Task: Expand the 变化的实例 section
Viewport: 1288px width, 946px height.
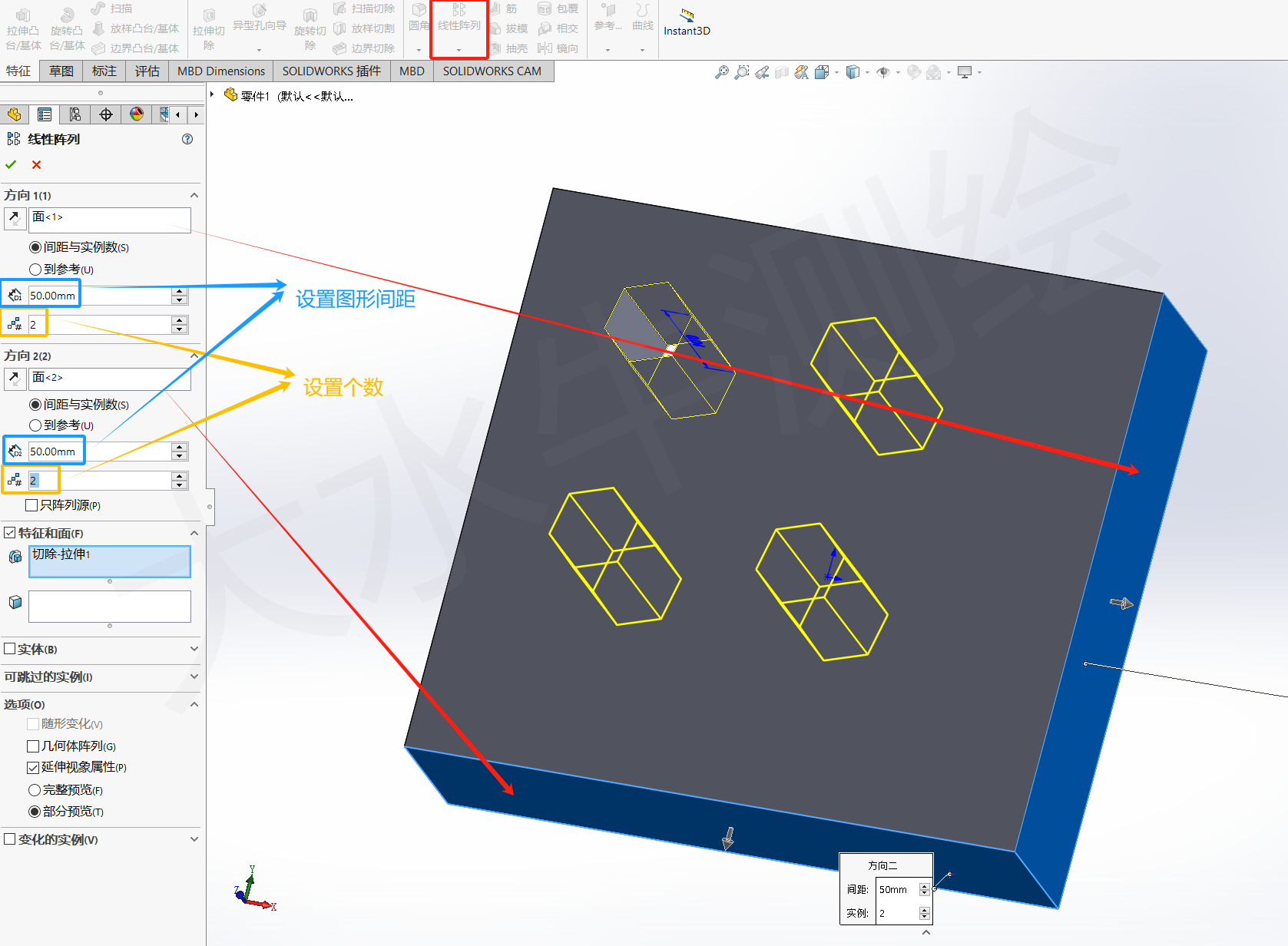Action: point(194,839)
